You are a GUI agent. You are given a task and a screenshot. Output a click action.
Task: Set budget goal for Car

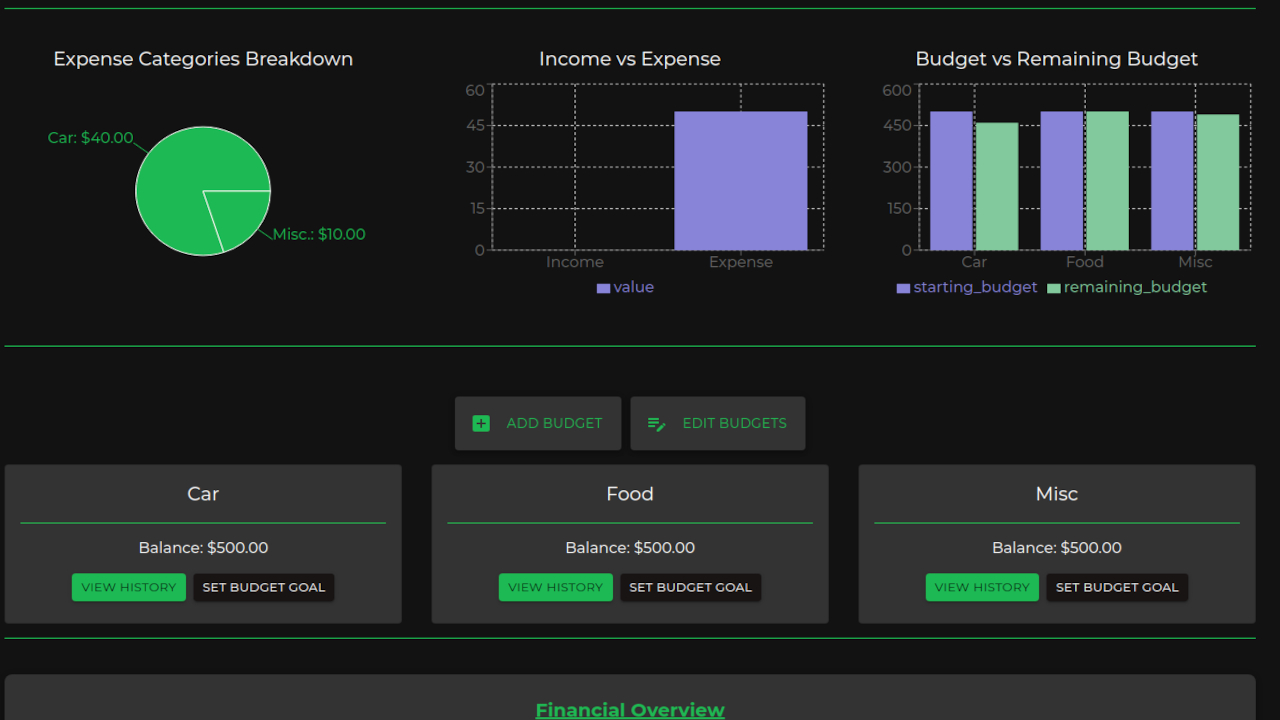(264, 587)
